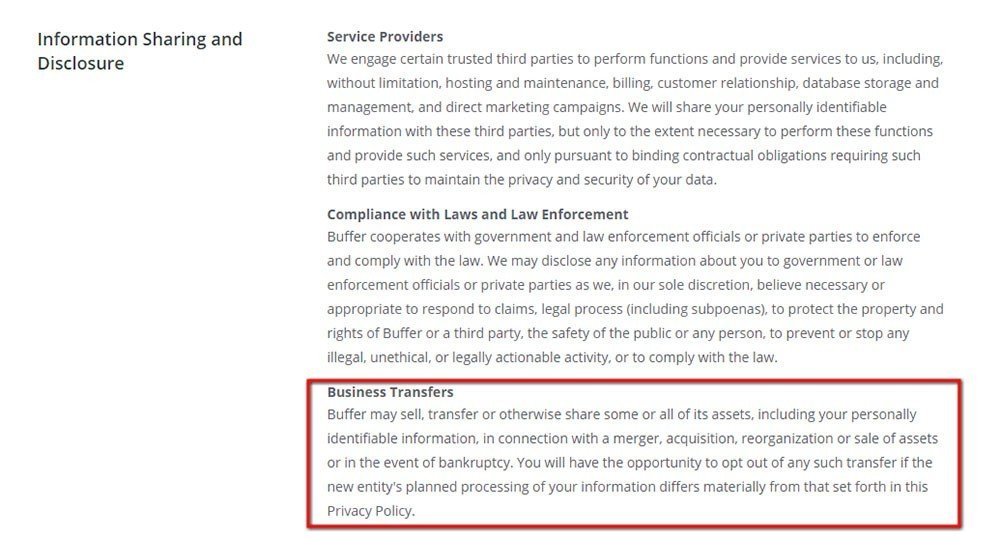Screen dimensions: 1000x538
Task: Select the Business Transfers subheading
Action: 390,391
